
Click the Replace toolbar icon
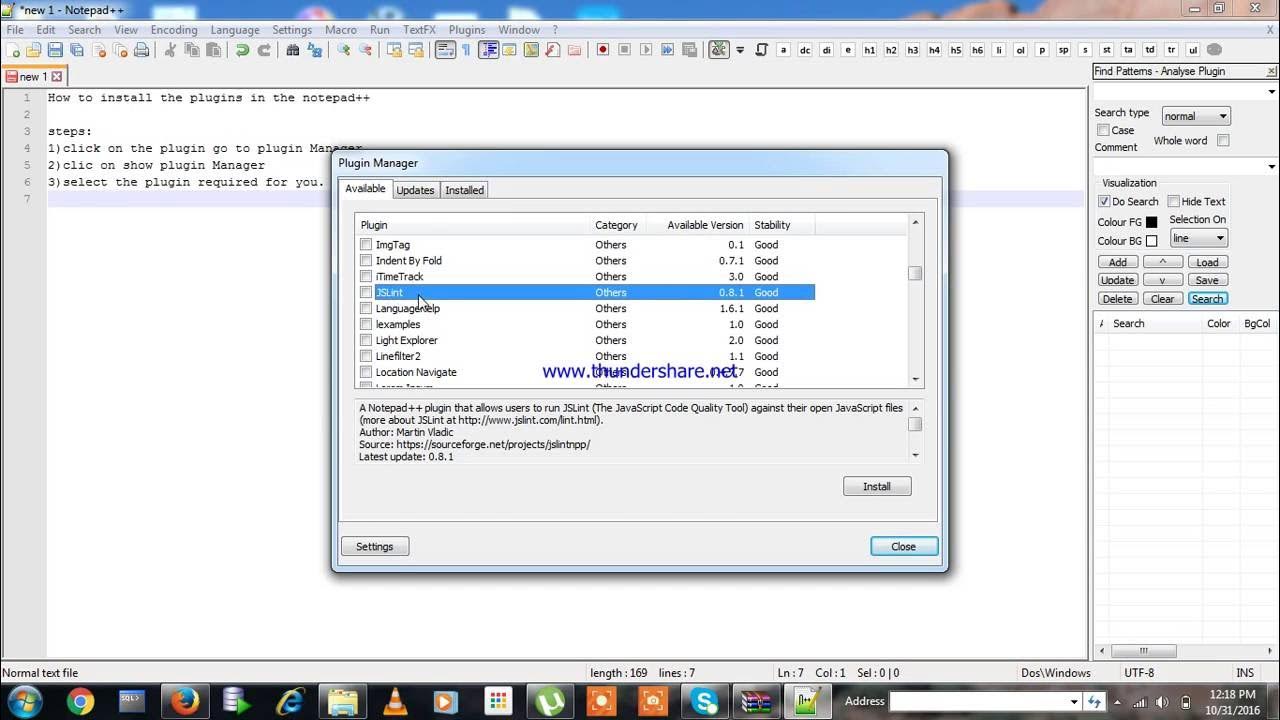tap(315, 50)
